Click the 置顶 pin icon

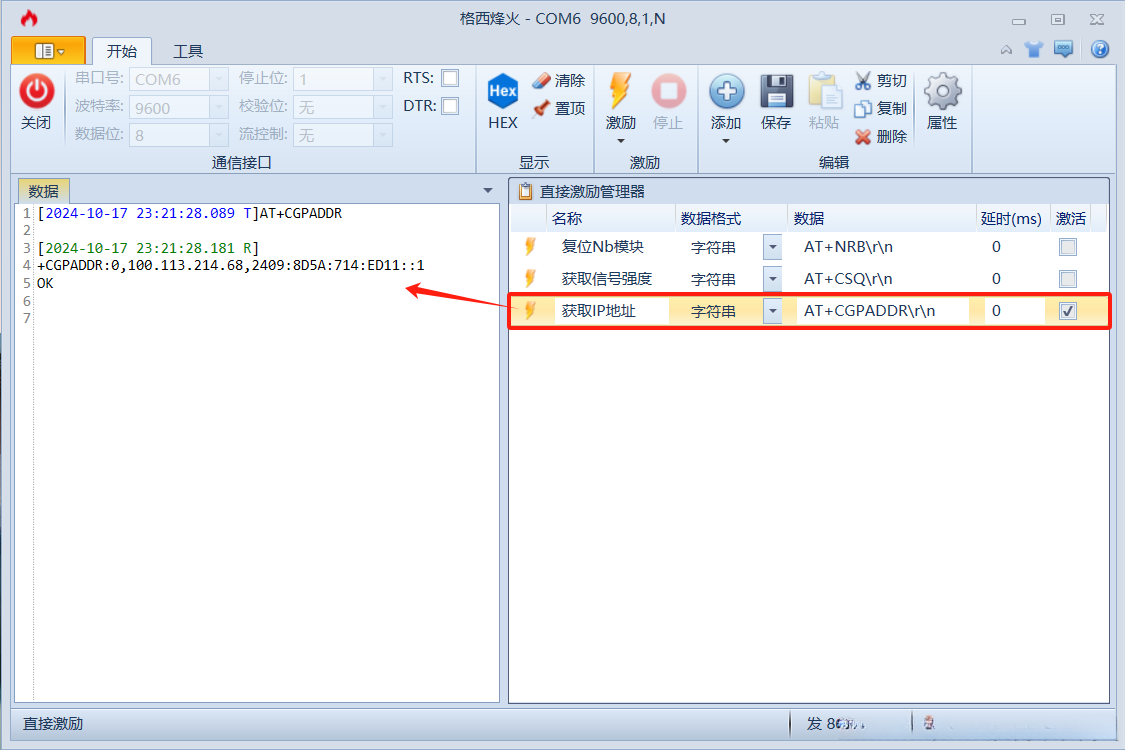coord(542,108)
